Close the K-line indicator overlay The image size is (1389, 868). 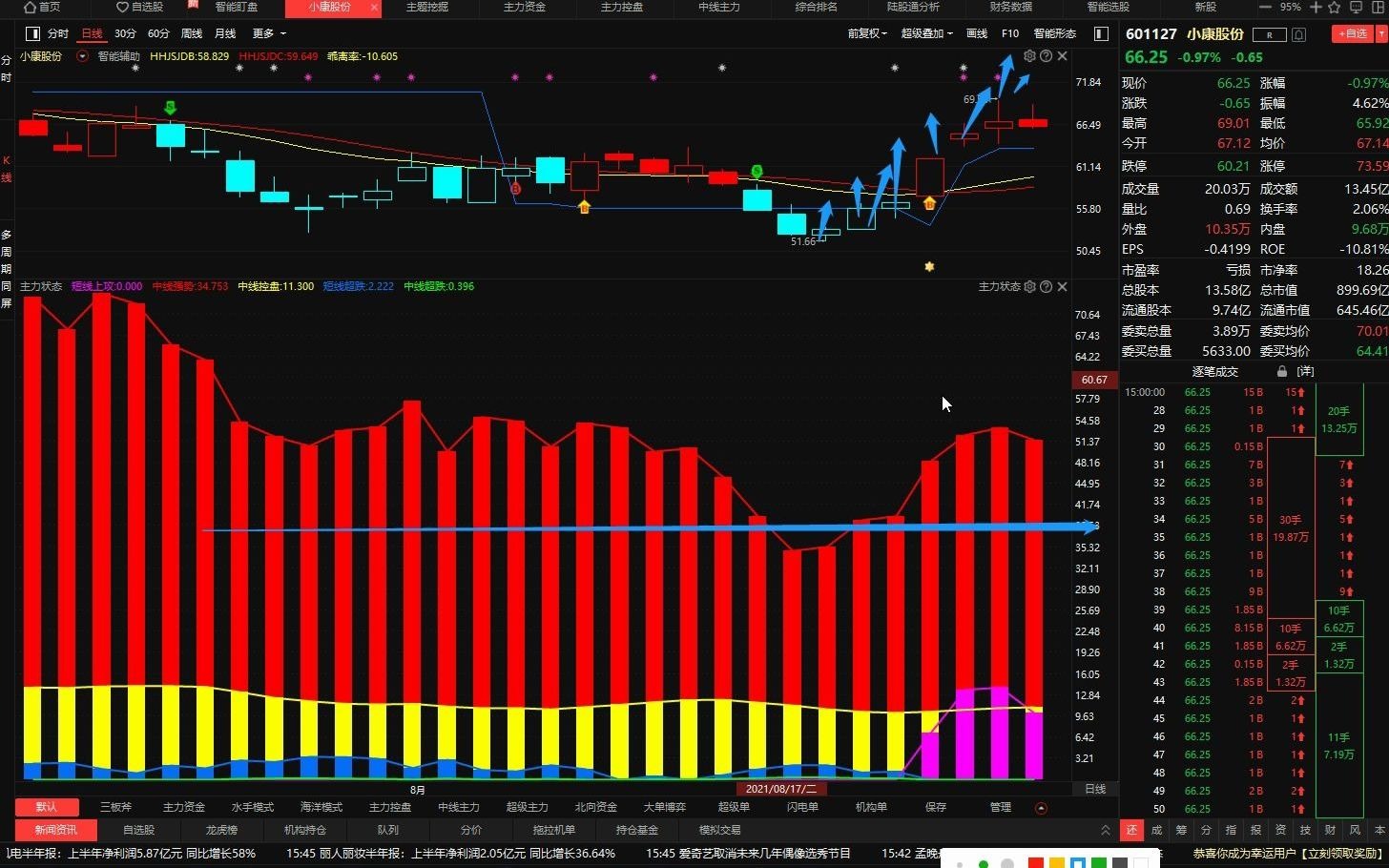[1062, 56]
